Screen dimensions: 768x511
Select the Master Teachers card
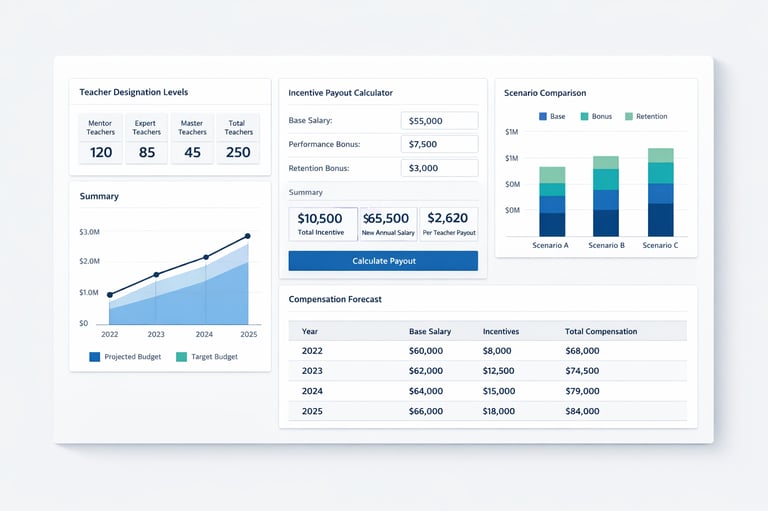tap(192, 139)
